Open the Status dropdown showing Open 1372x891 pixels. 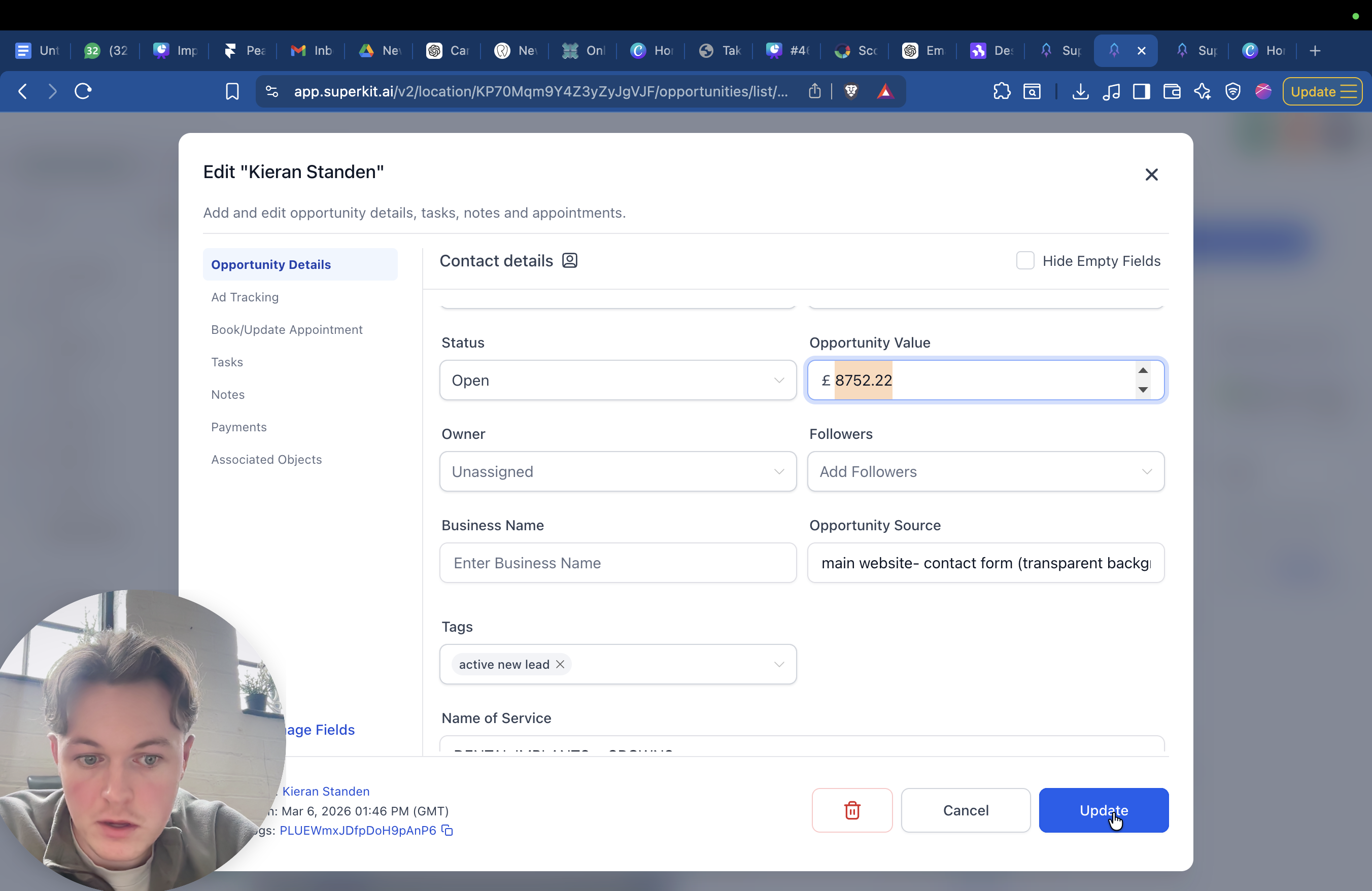coord(618,380)
